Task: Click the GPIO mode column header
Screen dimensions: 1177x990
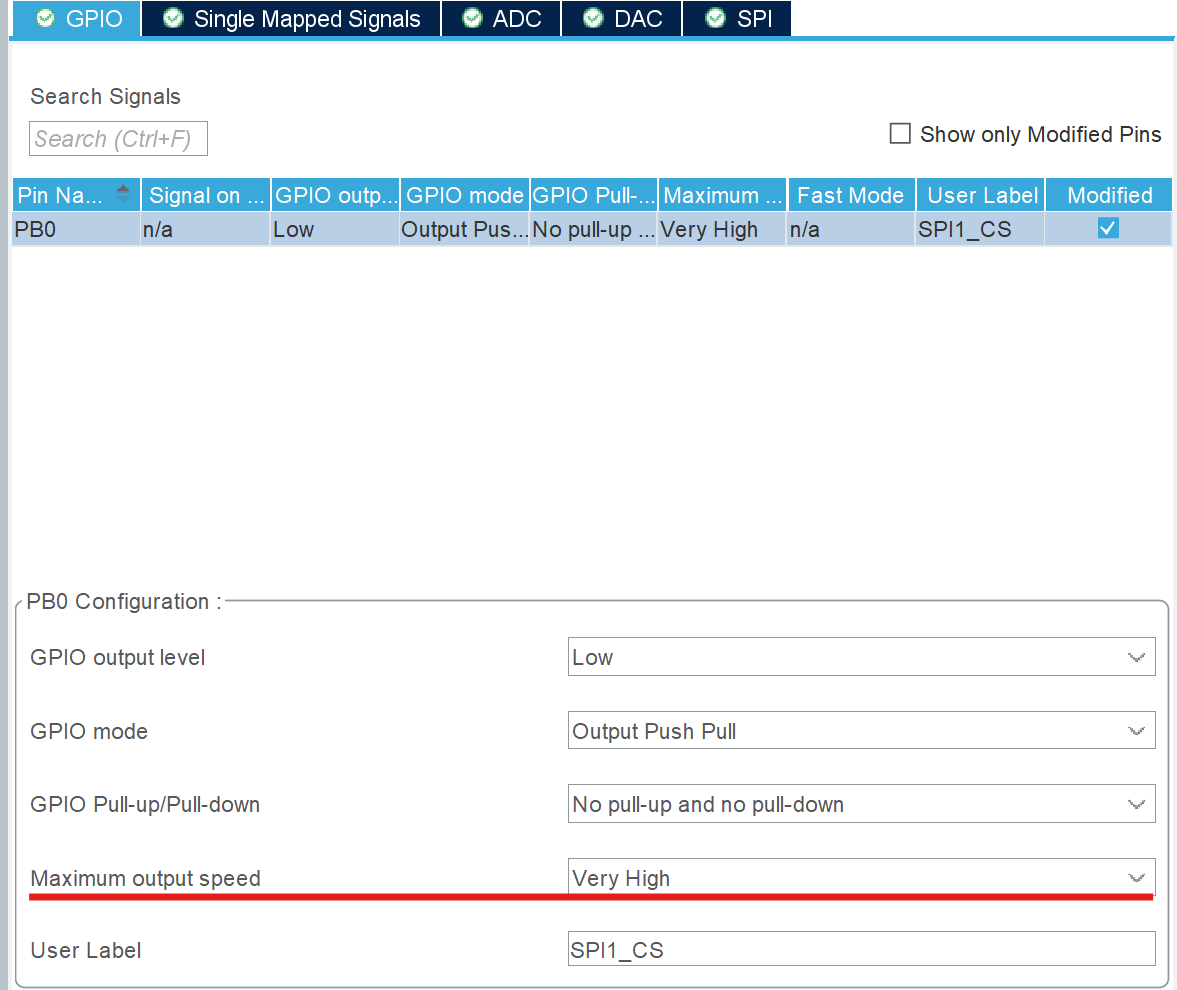Action: pyautogui.click(x=465, y=195)
